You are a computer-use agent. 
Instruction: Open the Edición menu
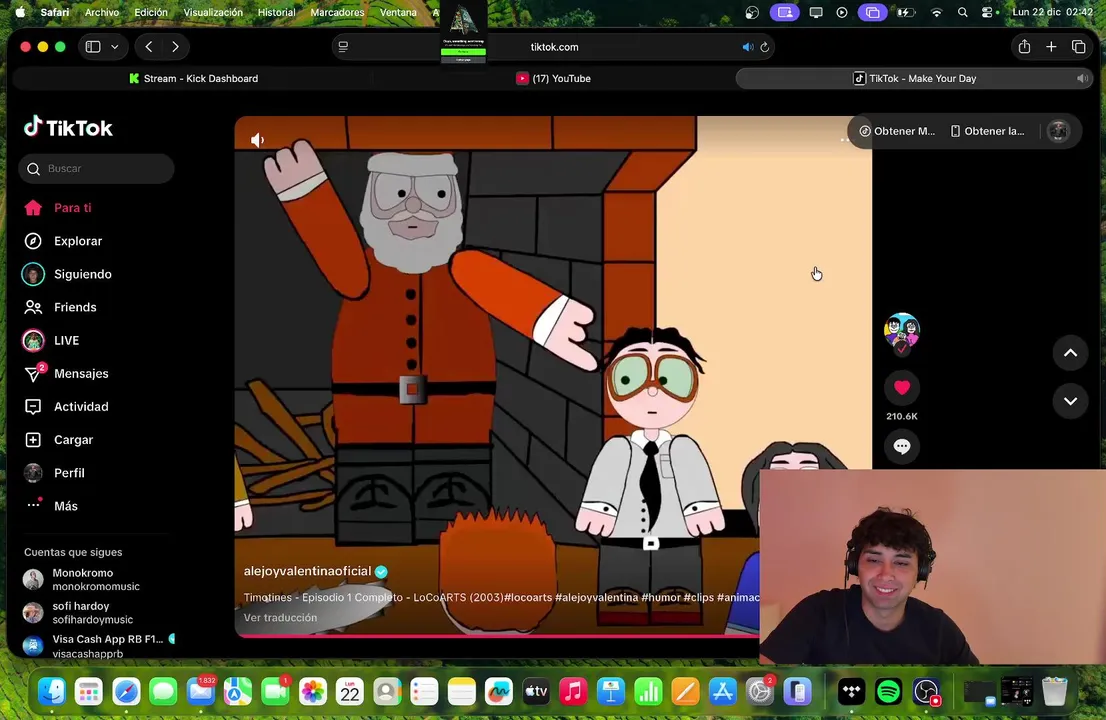pyautogui.click(x=151, y=12)
